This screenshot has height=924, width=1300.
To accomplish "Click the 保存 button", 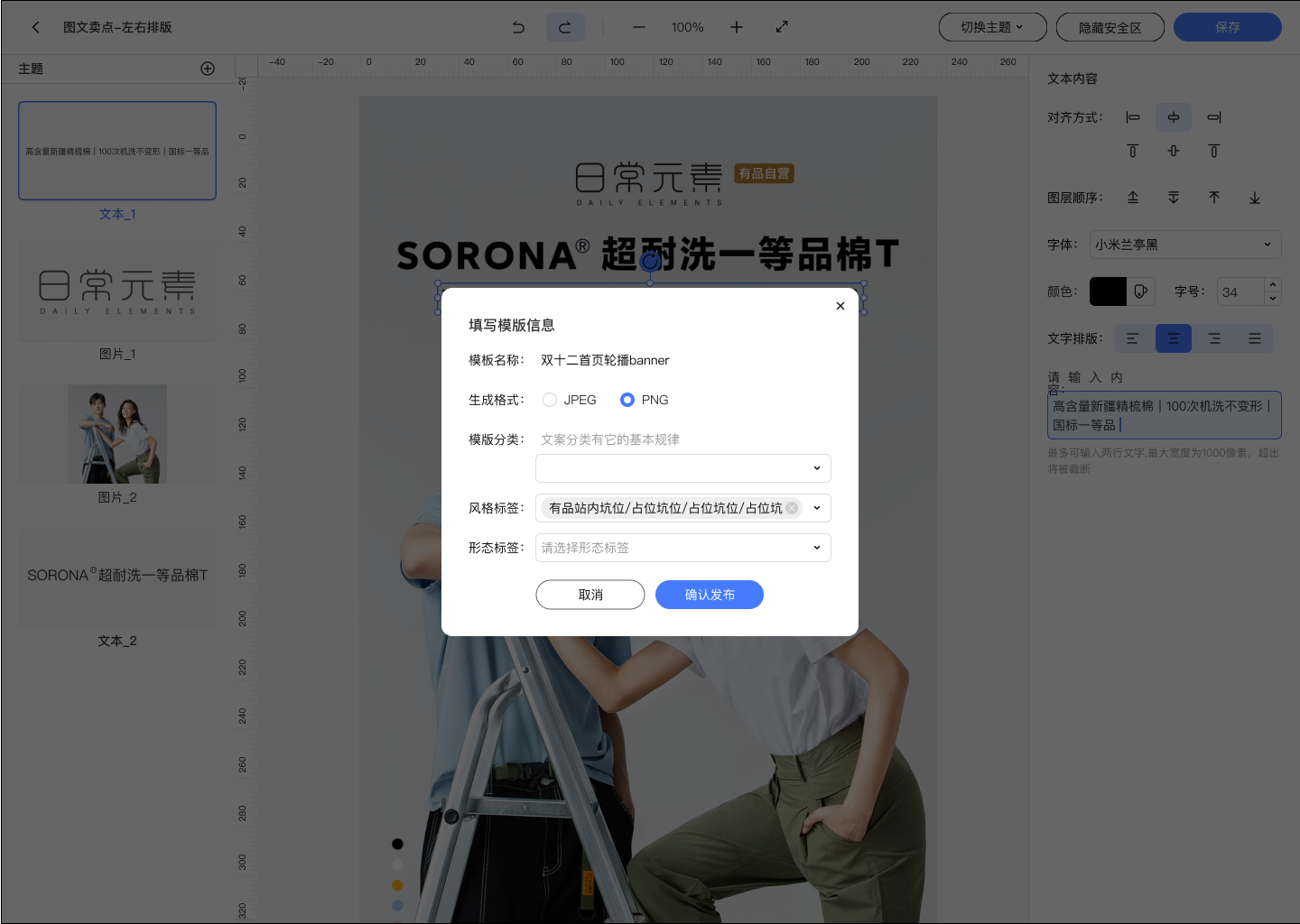I will pos(1228,27).
